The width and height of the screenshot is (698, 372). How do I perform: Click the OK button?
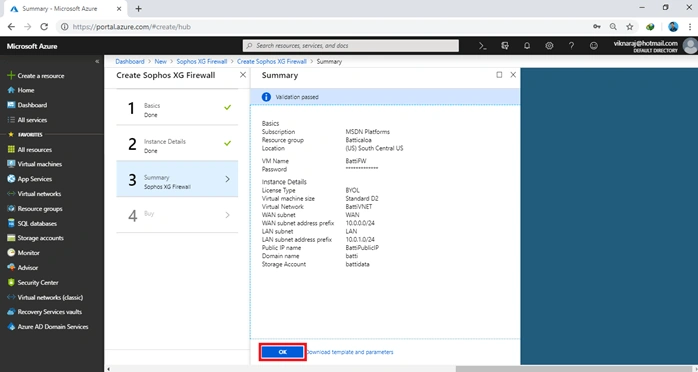tap(283, 352)
